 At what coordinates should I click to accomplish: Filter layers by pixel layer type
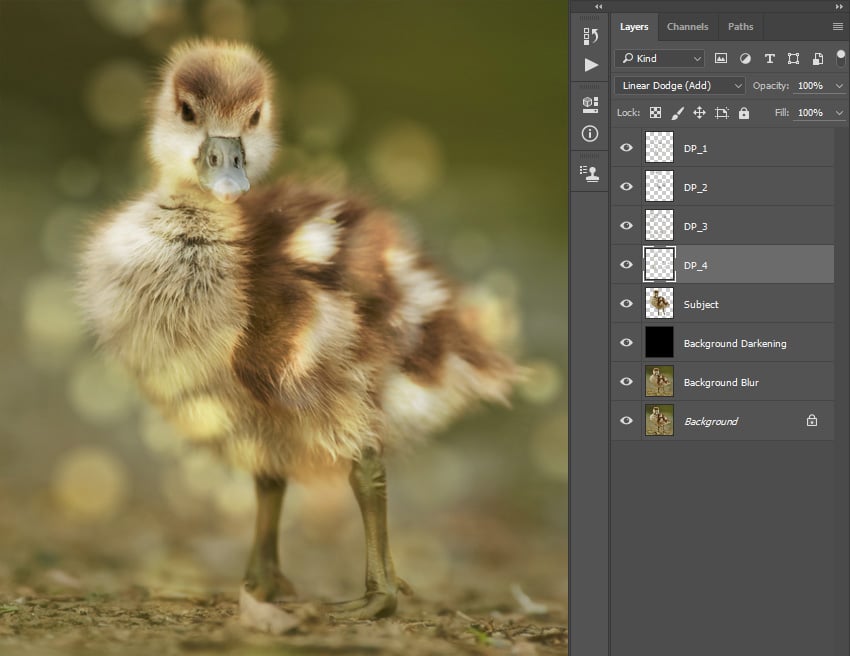721,59
